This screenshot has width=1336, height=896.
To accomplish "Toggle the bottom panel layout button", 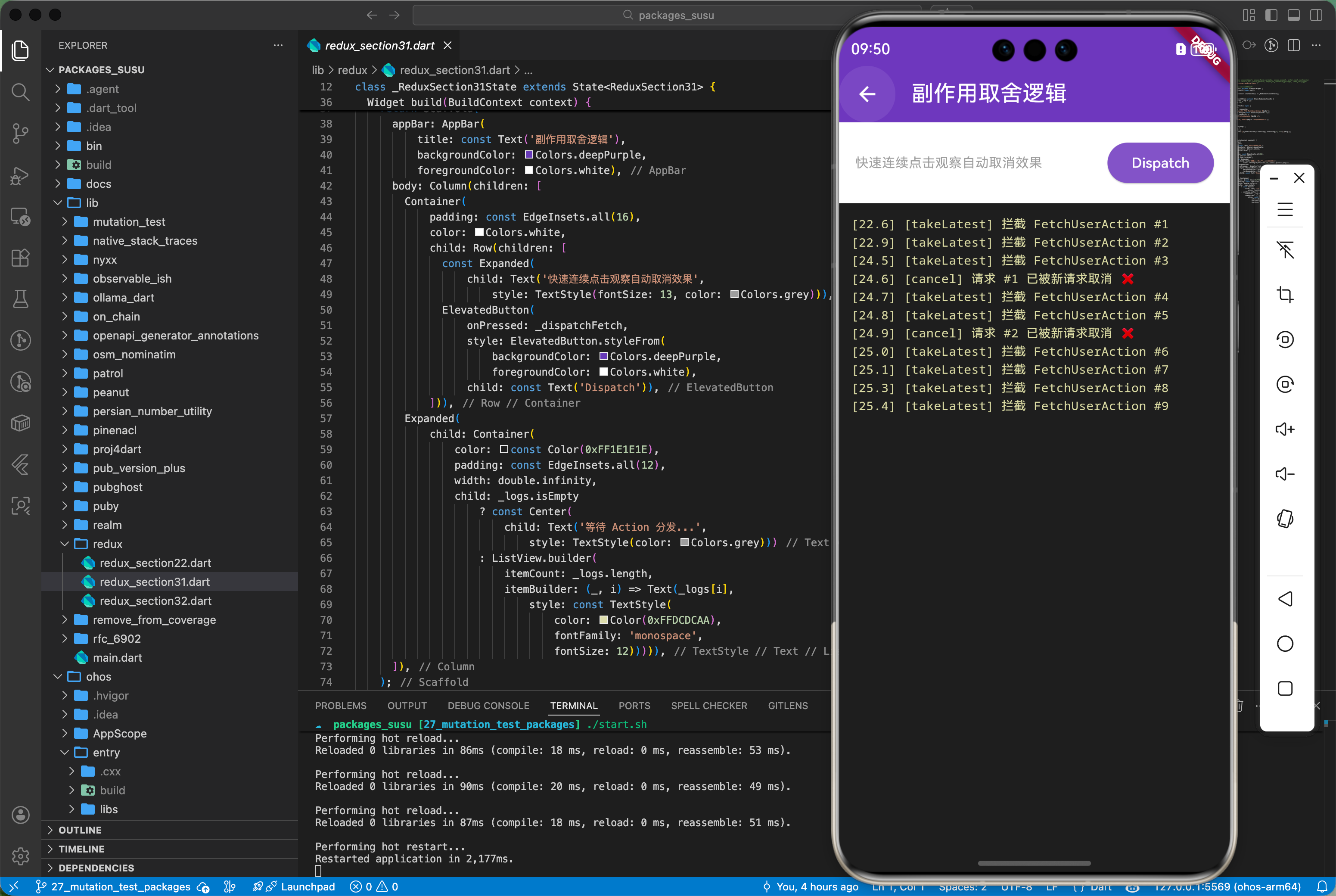I will [1294, 15].
